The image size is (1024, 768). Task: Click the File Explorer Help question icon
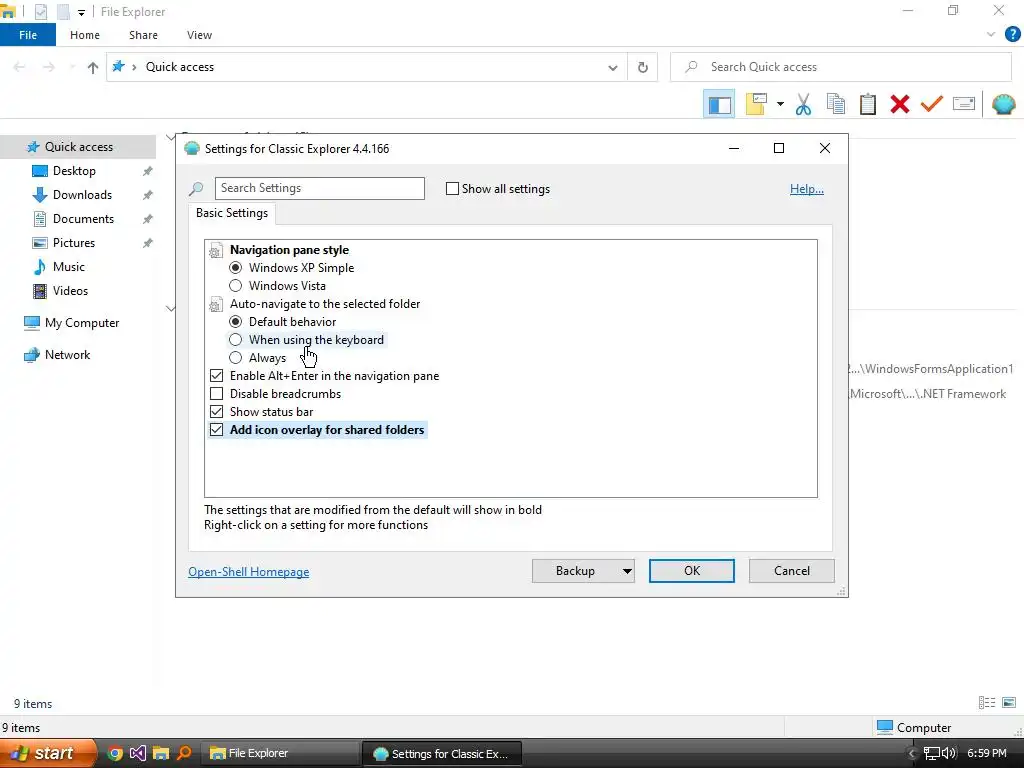tap(1012, 35)
